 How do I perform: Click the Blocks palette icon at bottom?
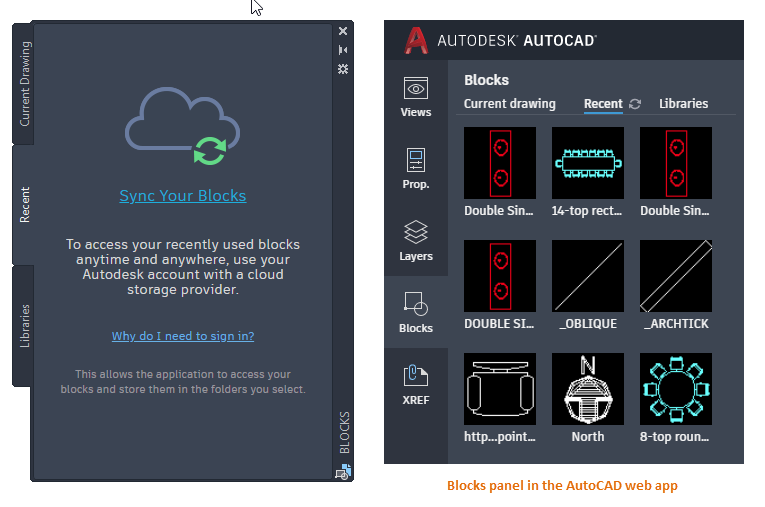click(x=343, y=472)
